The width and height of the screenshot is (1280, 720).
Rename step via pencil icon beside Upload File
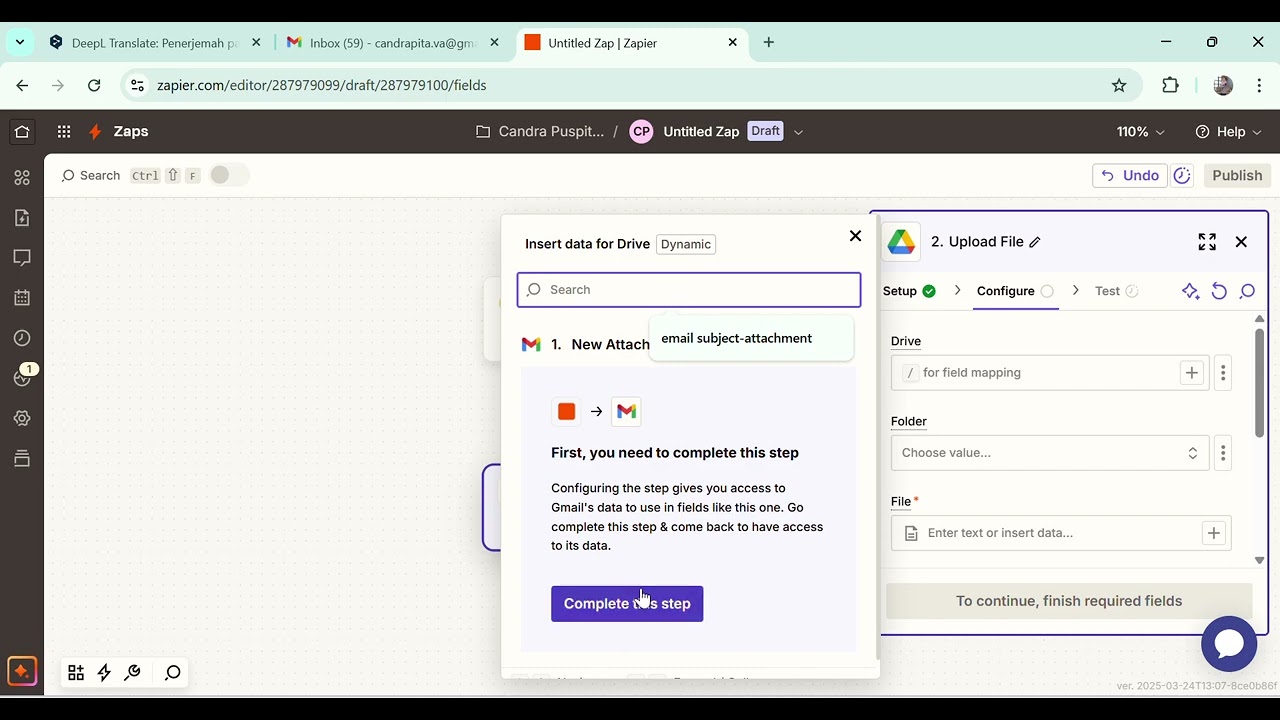tap(1035, 242)
